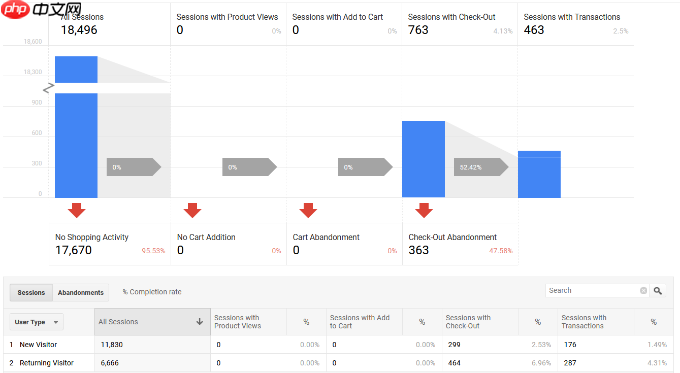Screen dimensions: 680x373
Task: Select the New Visitor row
Action: pyautogui.click(x=338, y=344)
